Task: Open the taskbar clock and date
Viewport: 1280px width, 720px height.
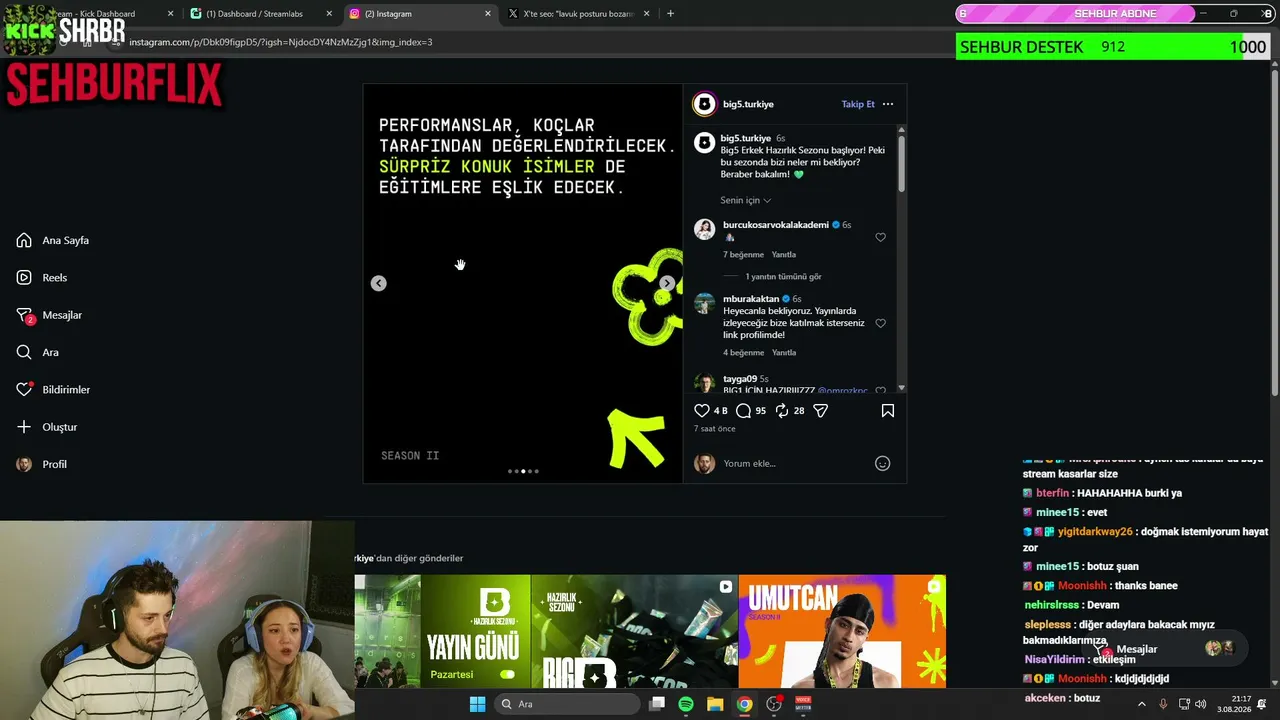Action: [x=1234, y=704]
